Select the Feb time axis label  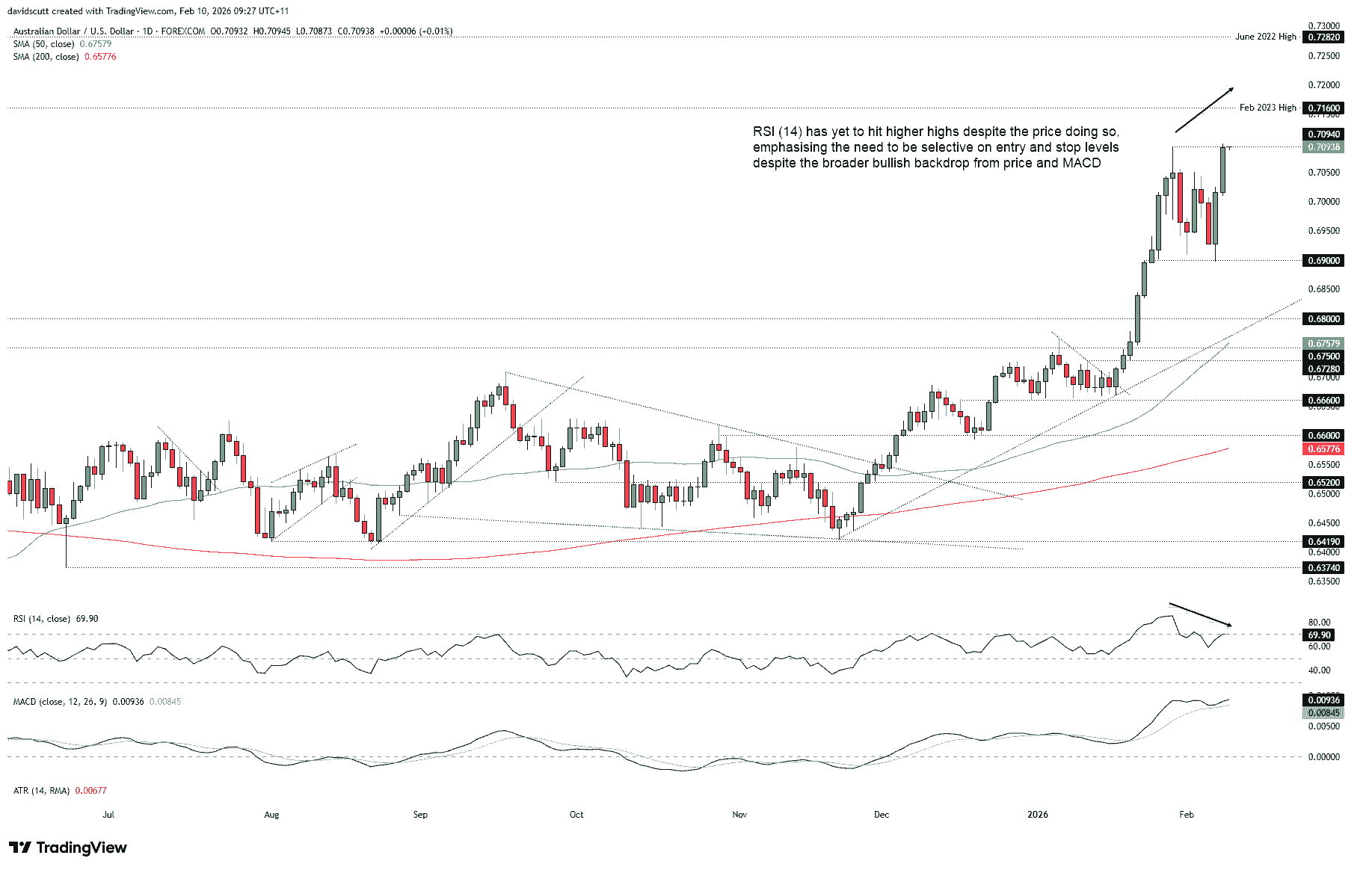1187,815
